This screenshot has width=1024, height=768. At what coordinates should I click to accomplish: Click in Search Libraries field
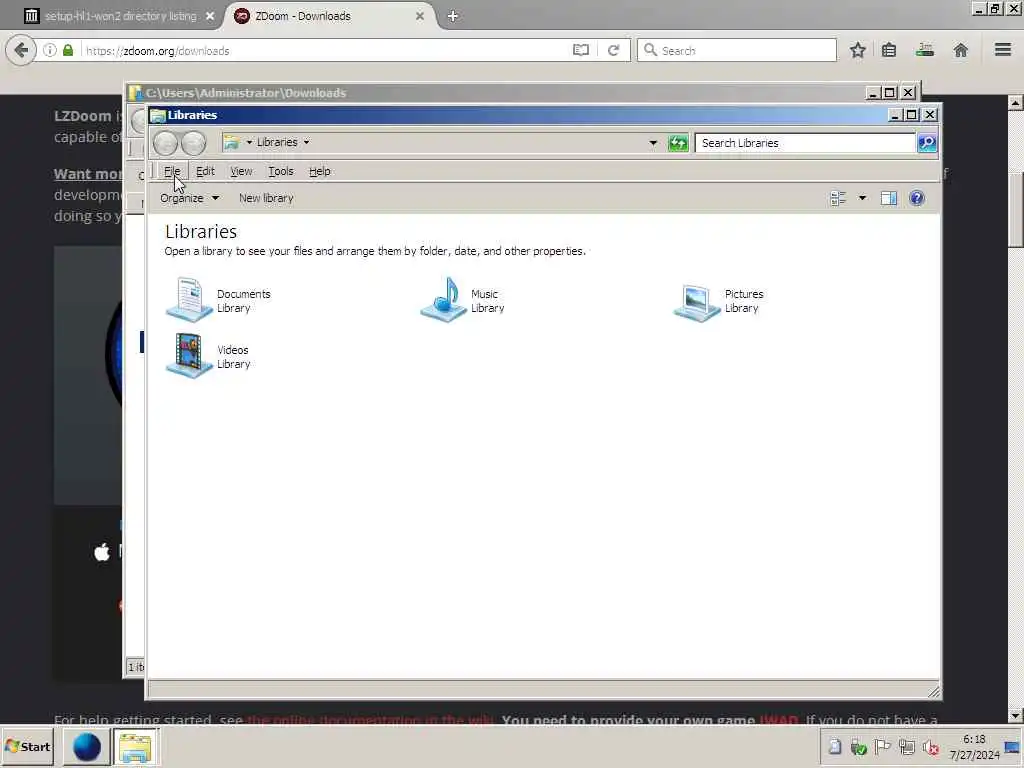click(x=805, y=142)
